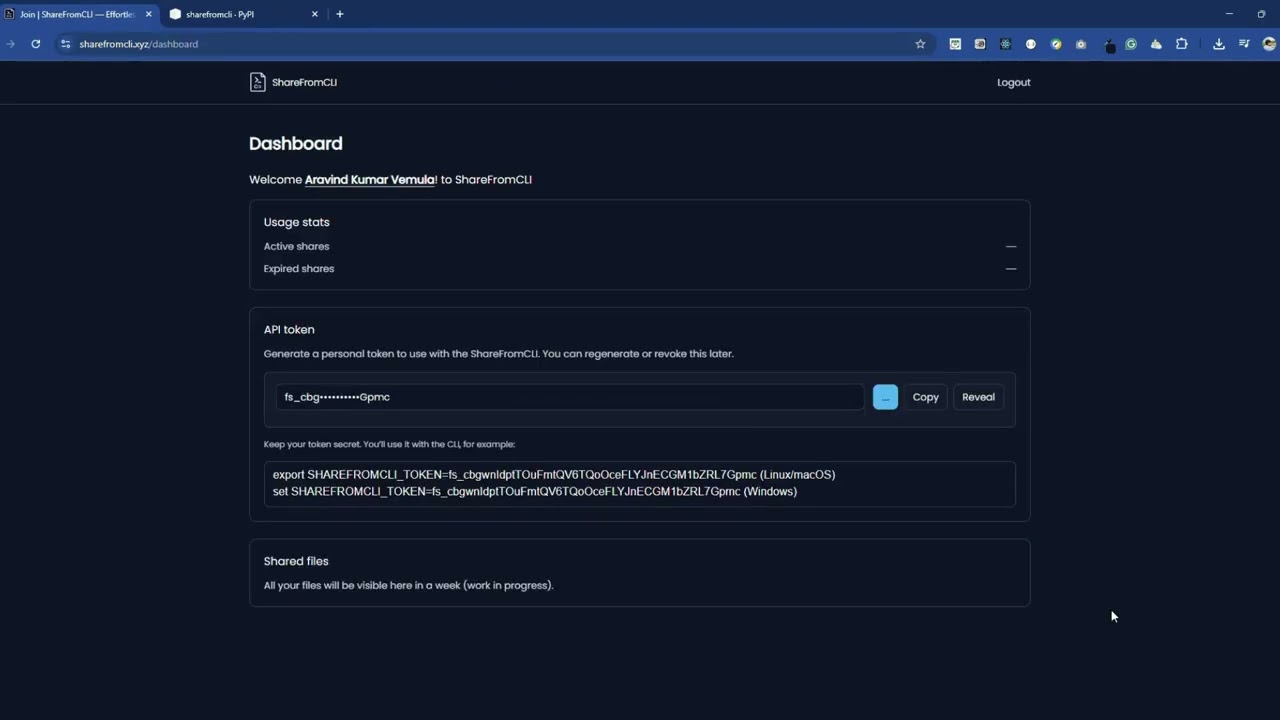Click the first calendar-like extension icon
1280x720 pixels.
pos(955,44)
